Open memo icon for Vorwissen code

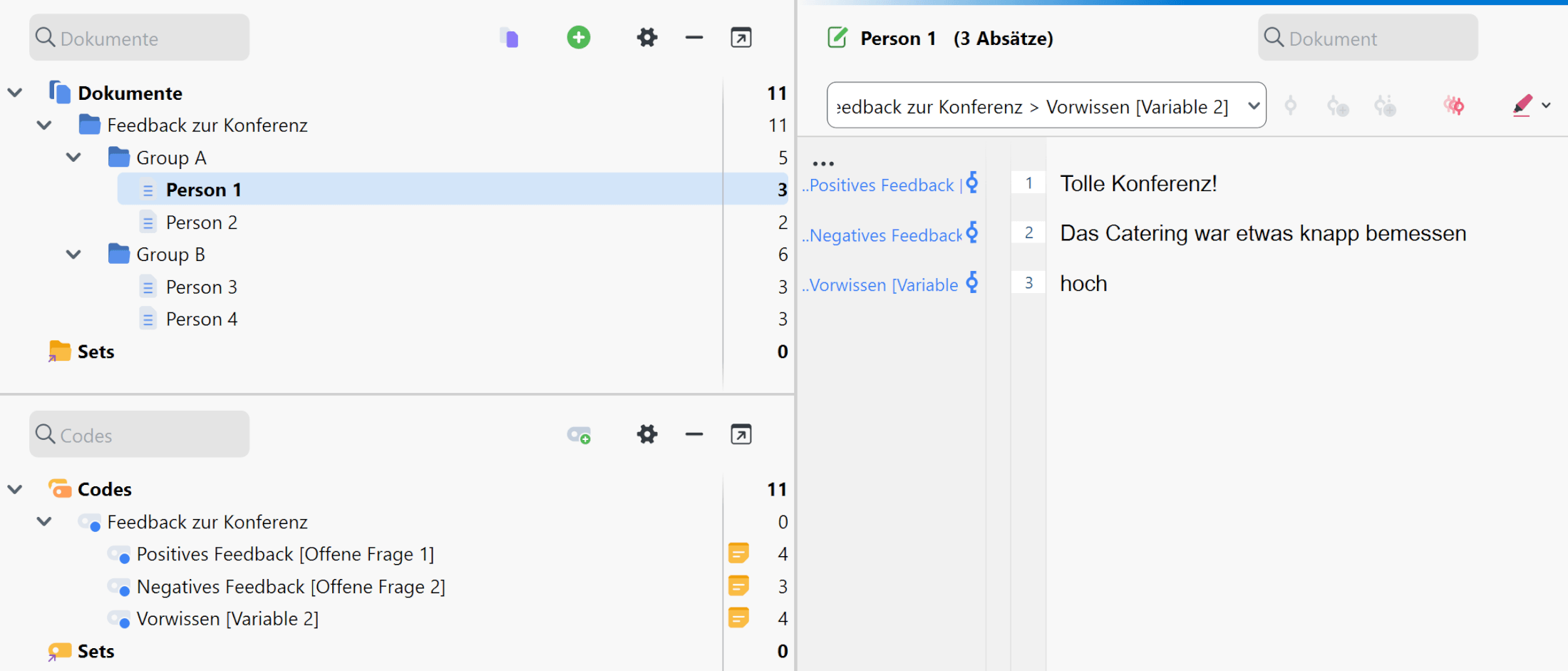click(738, 618)
